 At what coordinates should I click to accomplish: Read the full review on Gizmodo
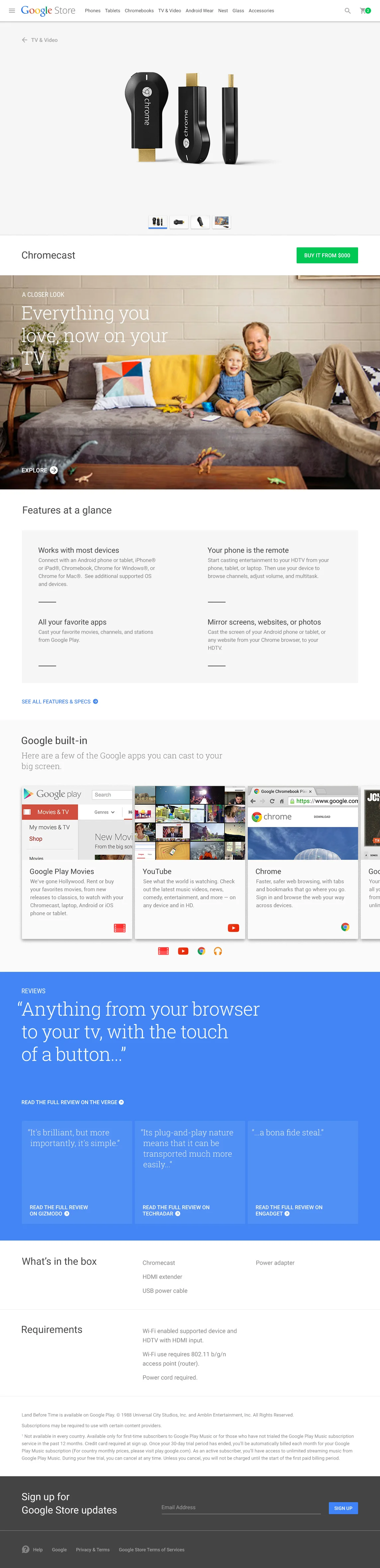pos(59,1210)
